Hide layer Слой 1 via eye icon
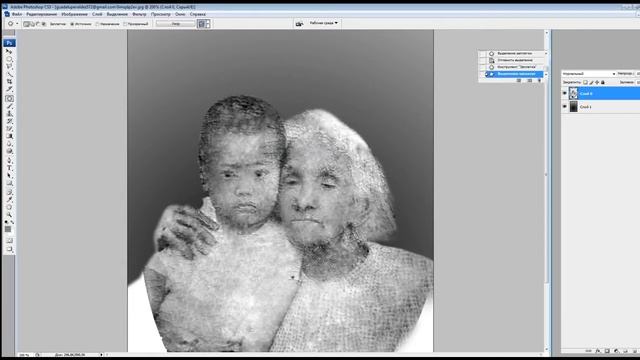Image resolution: width=640 pixels, height=360 pixels. pos(565,107)
